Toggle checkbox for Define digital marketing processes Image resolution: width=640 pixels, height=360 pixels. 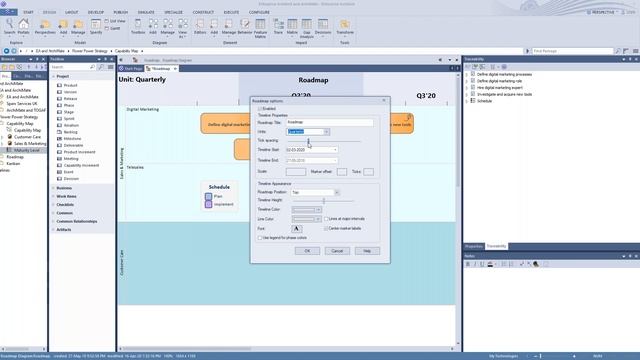[x=473, y=74]
